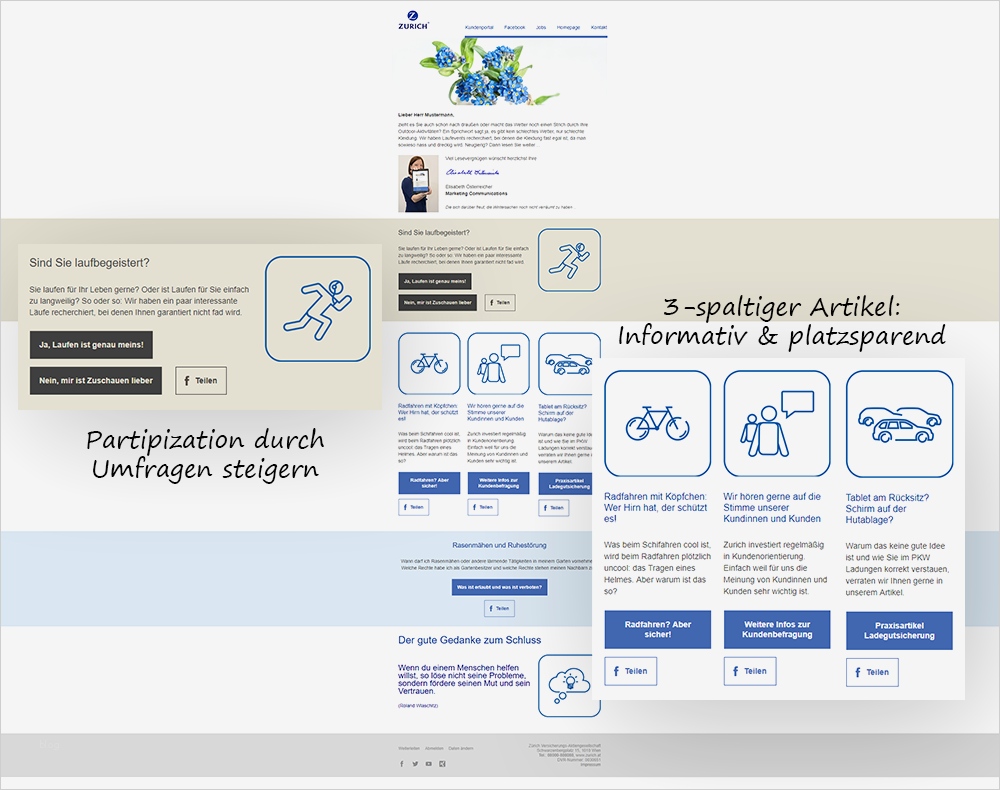The width and height of the screenshot is (1000, 790).
Task: Open the Kundenportal navigation item
Action: coord(480,27)
